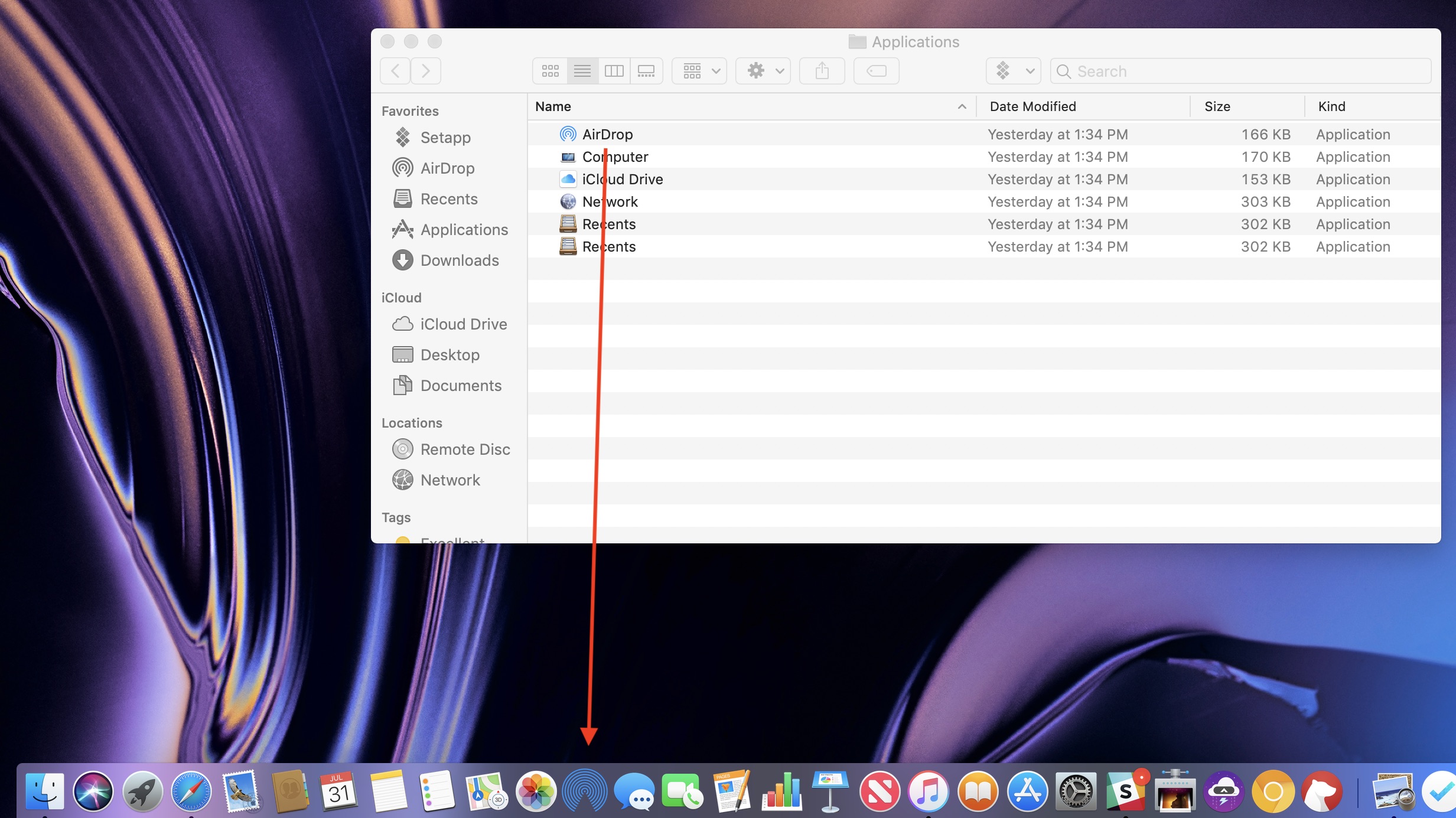Select iCloud Drive in sidebar
The image size is (1456, 818).
(x=463, y=323)
